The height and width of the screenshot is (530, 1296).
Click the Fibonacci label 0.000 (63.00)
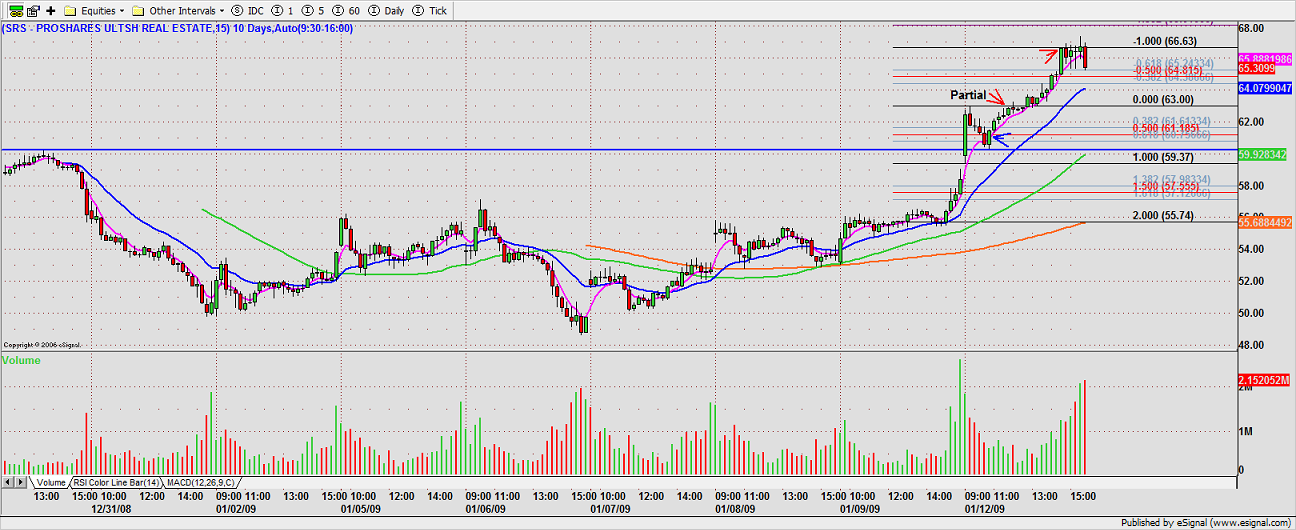coord(1164,99)
